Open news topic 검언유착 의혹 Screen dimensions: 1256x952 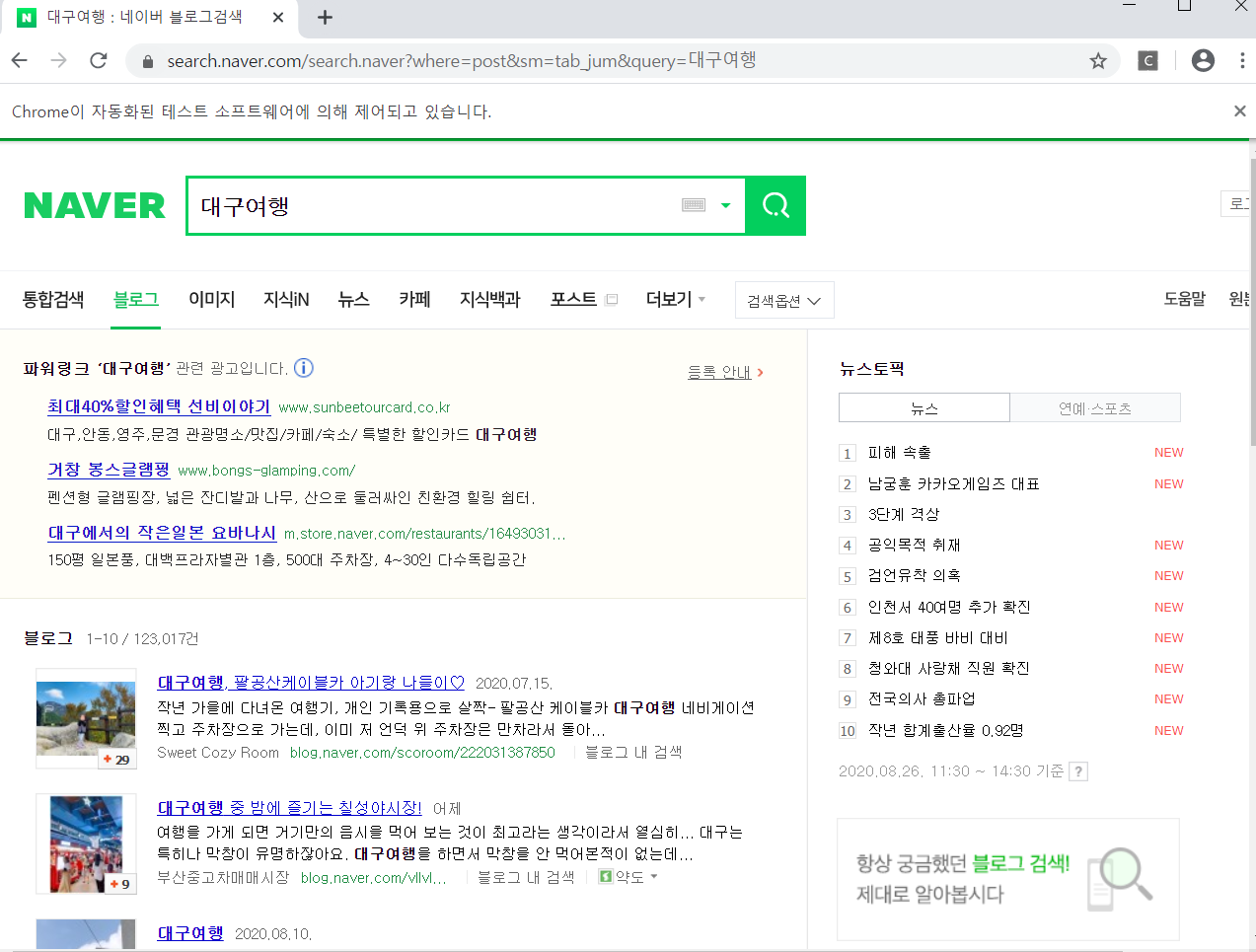coord(915,575)
